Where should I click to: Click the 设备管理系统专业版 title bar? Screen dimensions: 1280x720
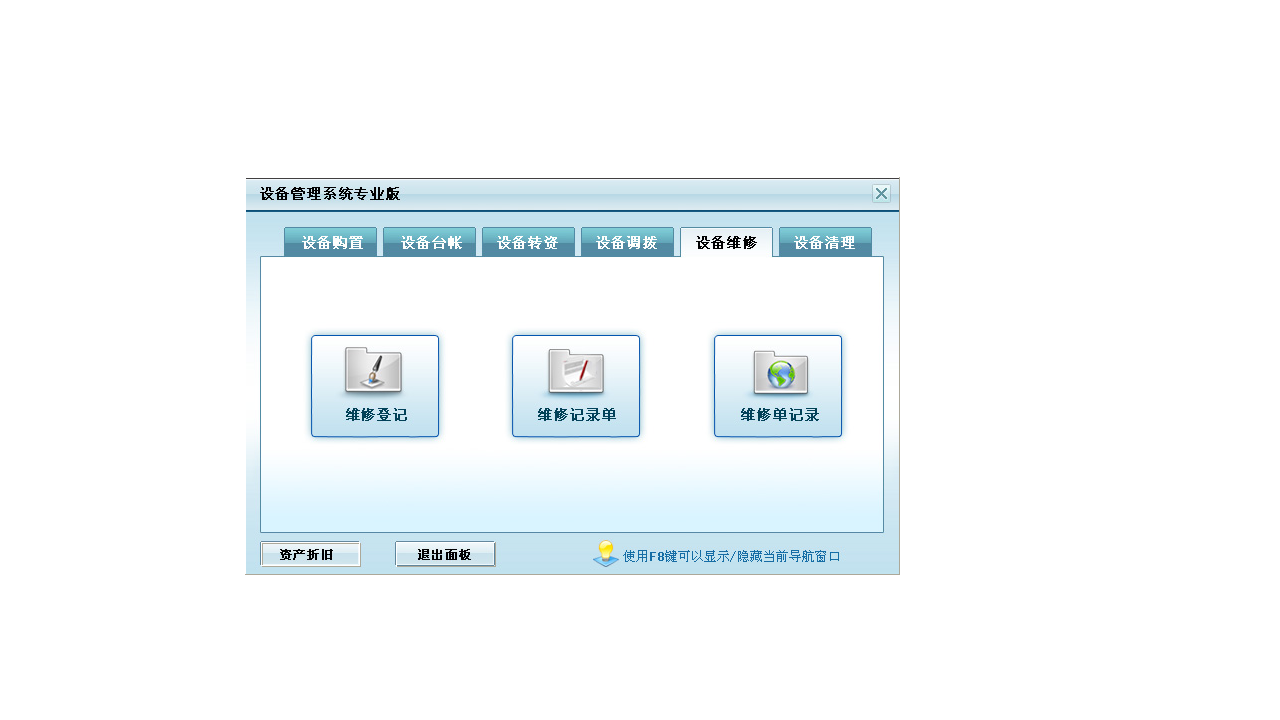coord(330,193)
